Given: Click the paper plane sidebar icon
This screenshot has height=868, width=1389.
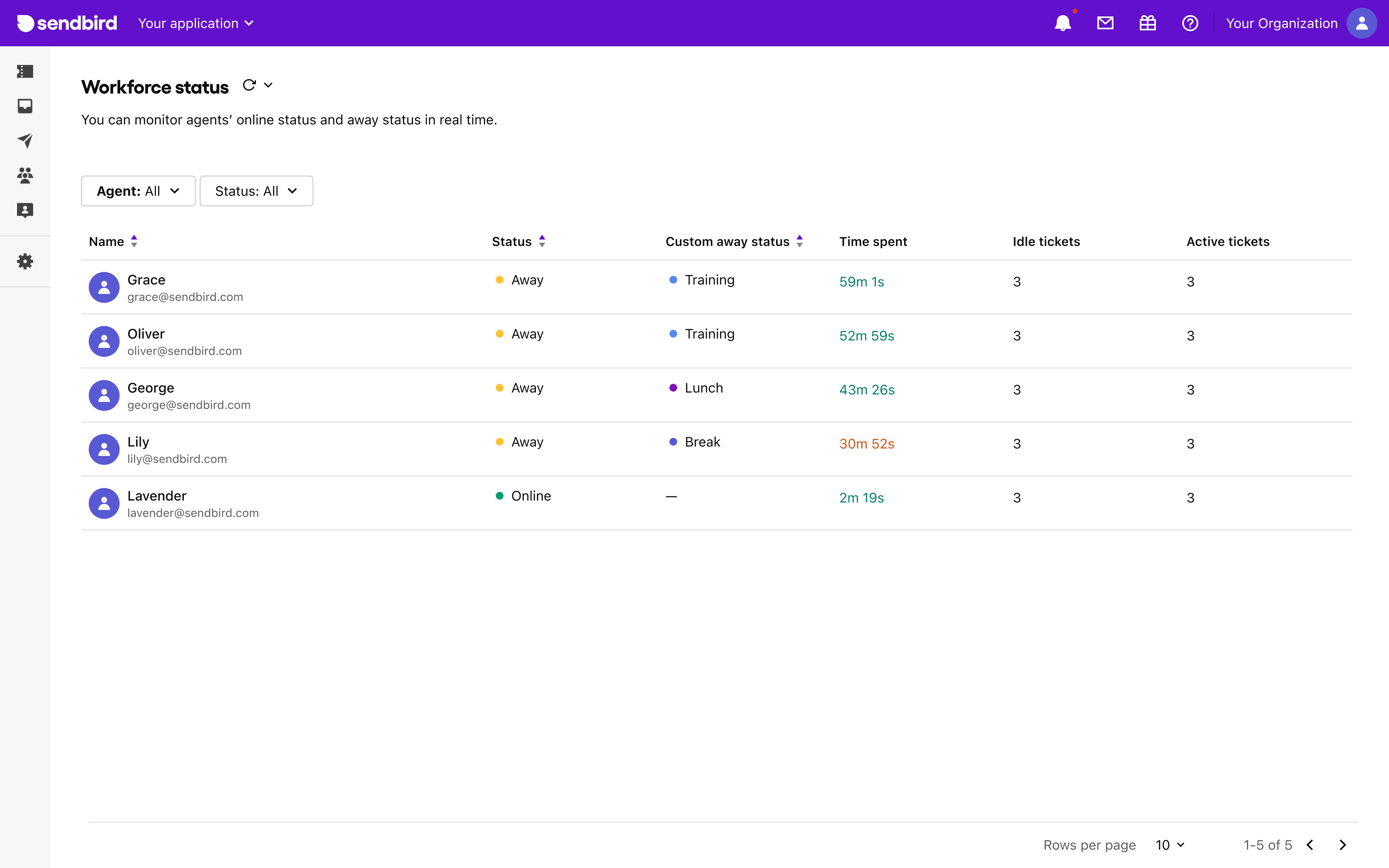Looking at the screenshot, I should pyautogui.click(x=25, y=141).
